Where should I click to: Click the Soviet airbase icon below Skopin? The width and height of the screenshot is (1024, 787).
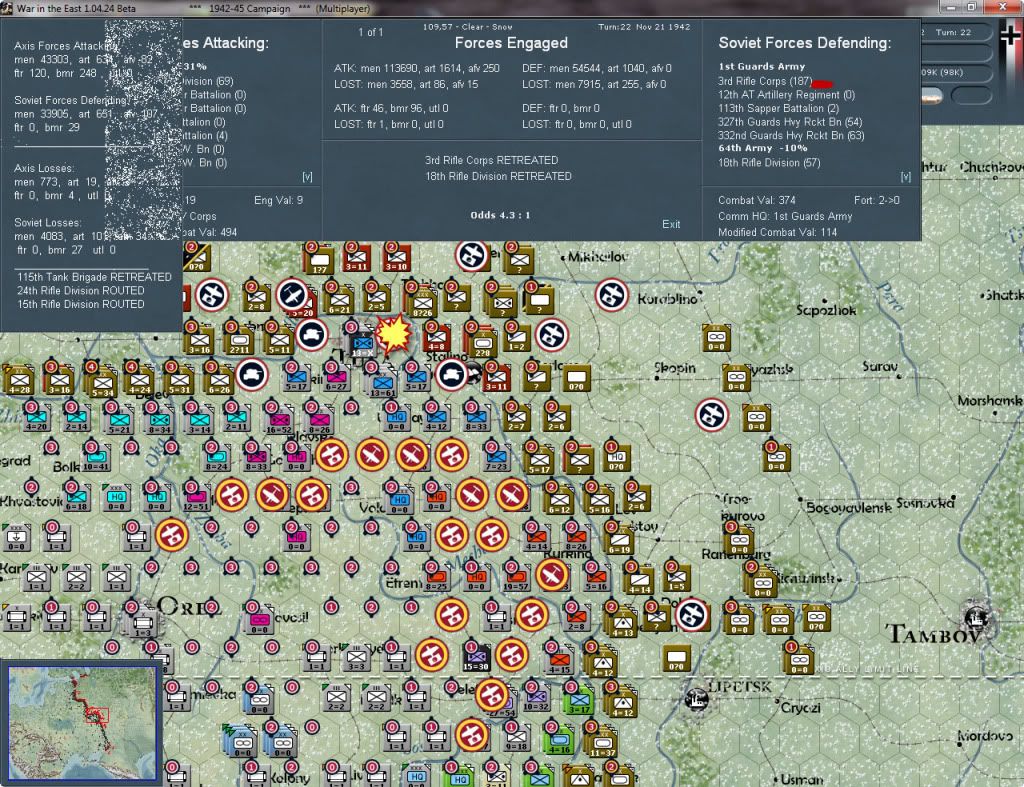(x=711, y=415)
